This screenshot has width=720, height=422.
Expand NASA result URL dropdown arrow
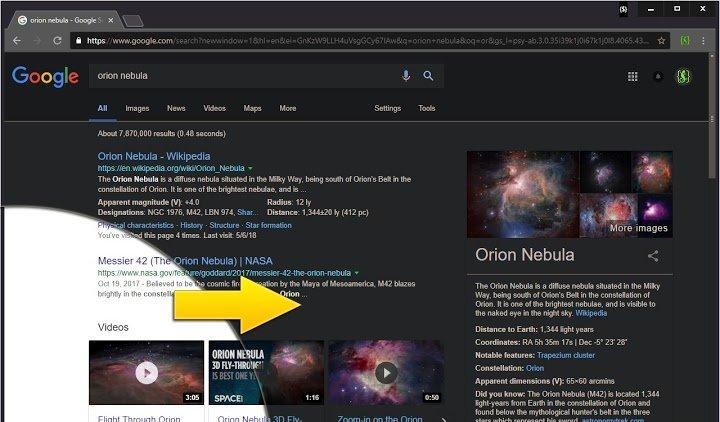(357, 273)
